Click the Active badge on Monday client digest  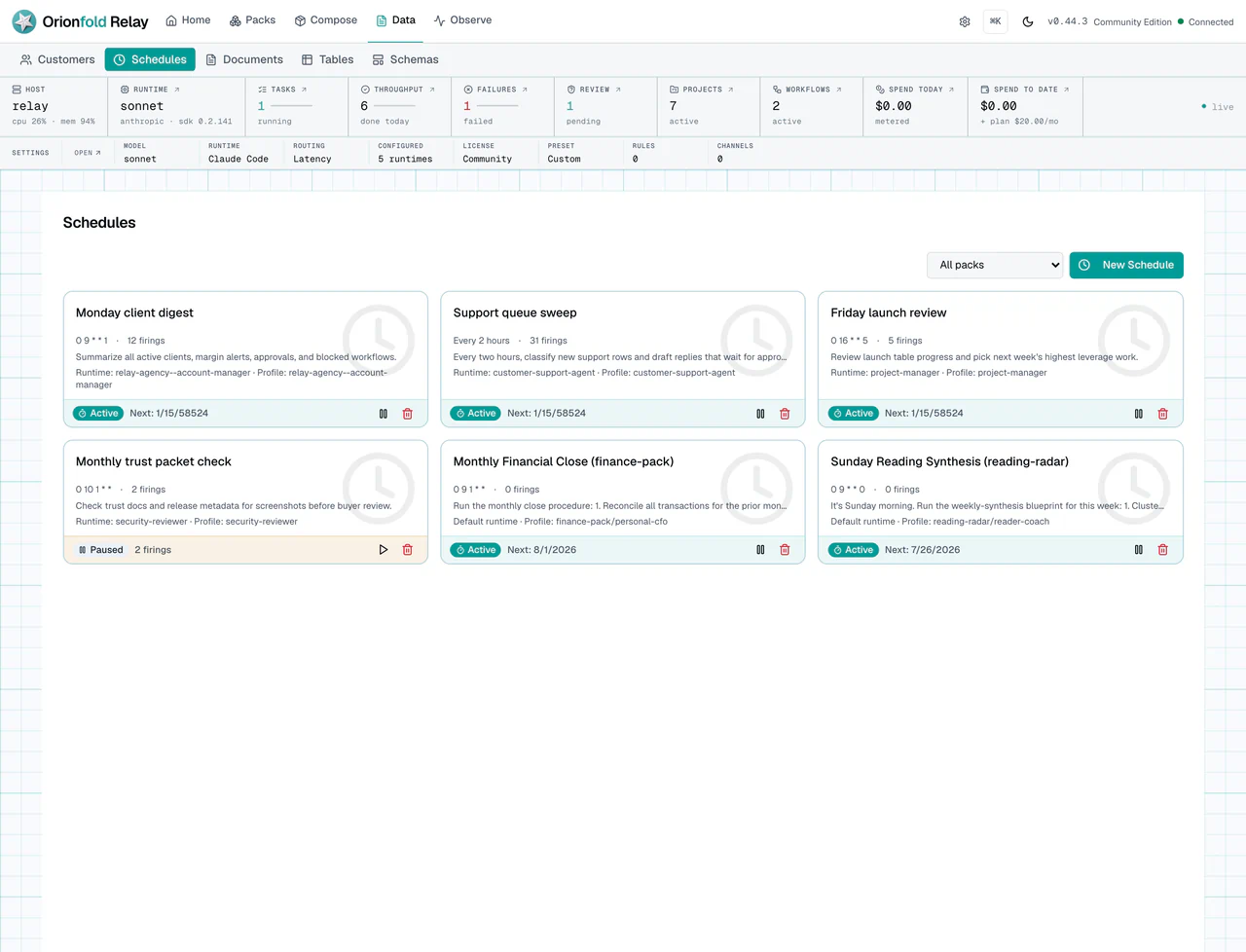(97, 414)
